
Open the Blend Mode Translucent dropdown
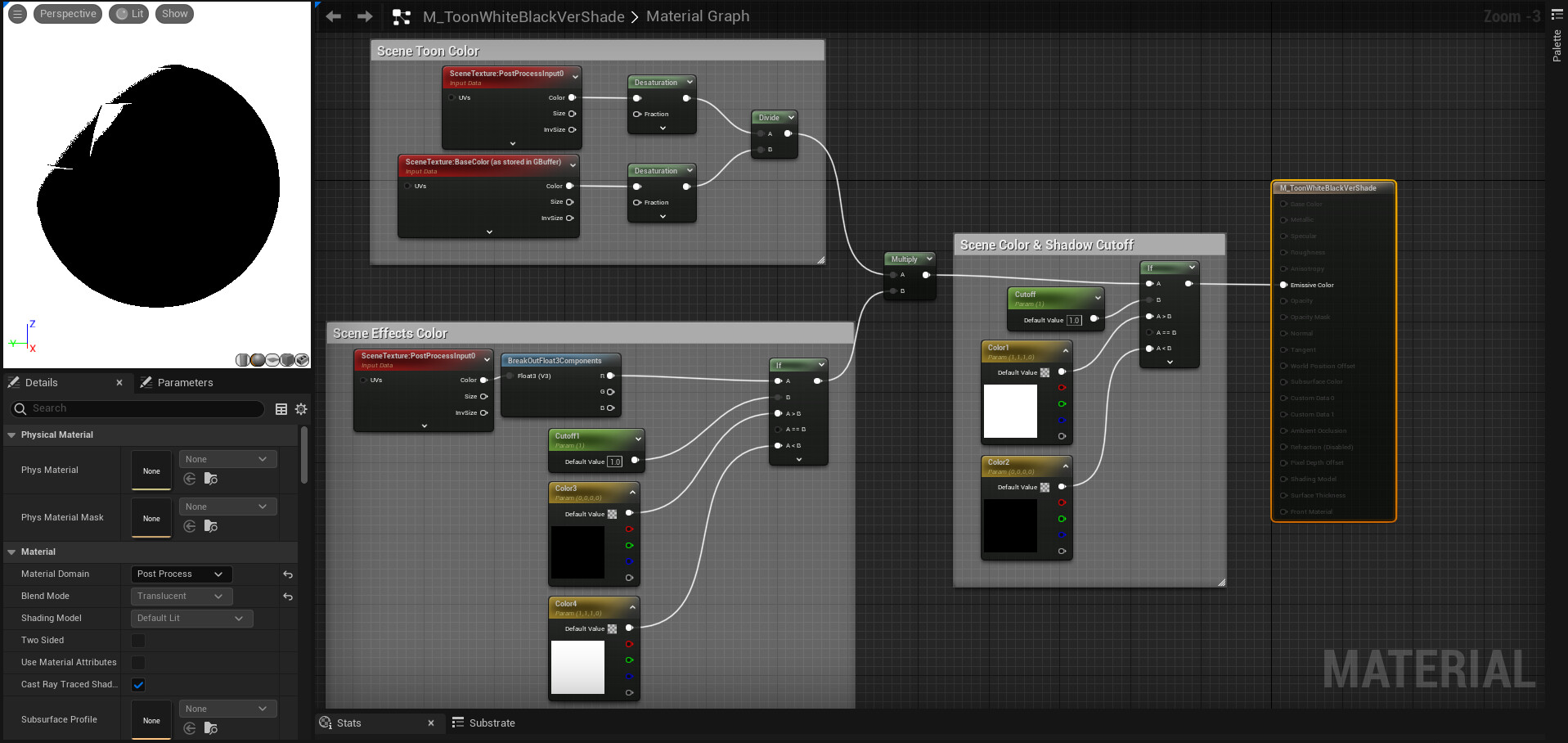pos(180,596)
